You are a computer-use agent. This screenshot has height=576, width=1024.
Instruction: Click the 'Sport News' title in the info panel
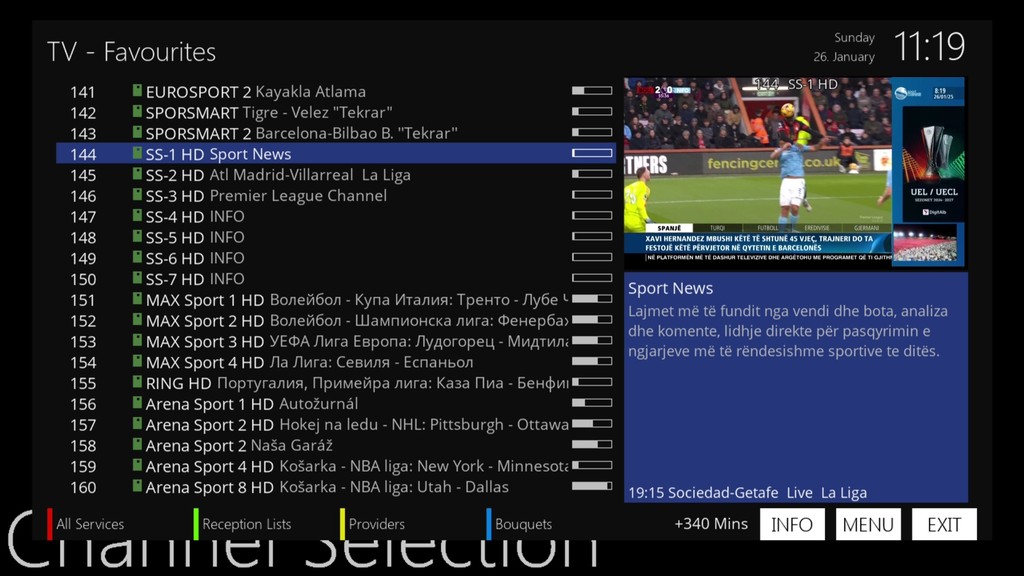[670, 288]
